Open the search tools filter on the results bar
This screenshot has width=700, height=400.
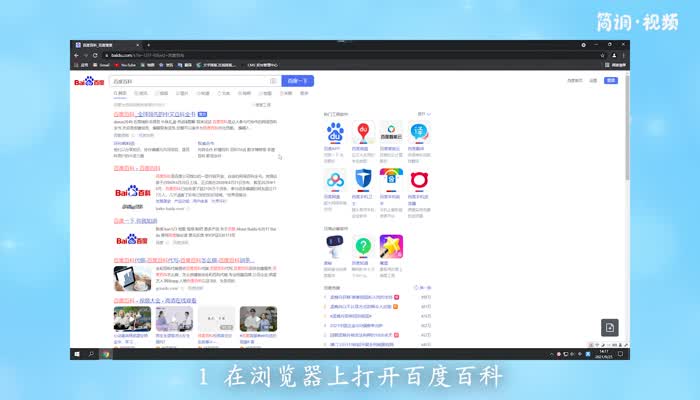264,104
